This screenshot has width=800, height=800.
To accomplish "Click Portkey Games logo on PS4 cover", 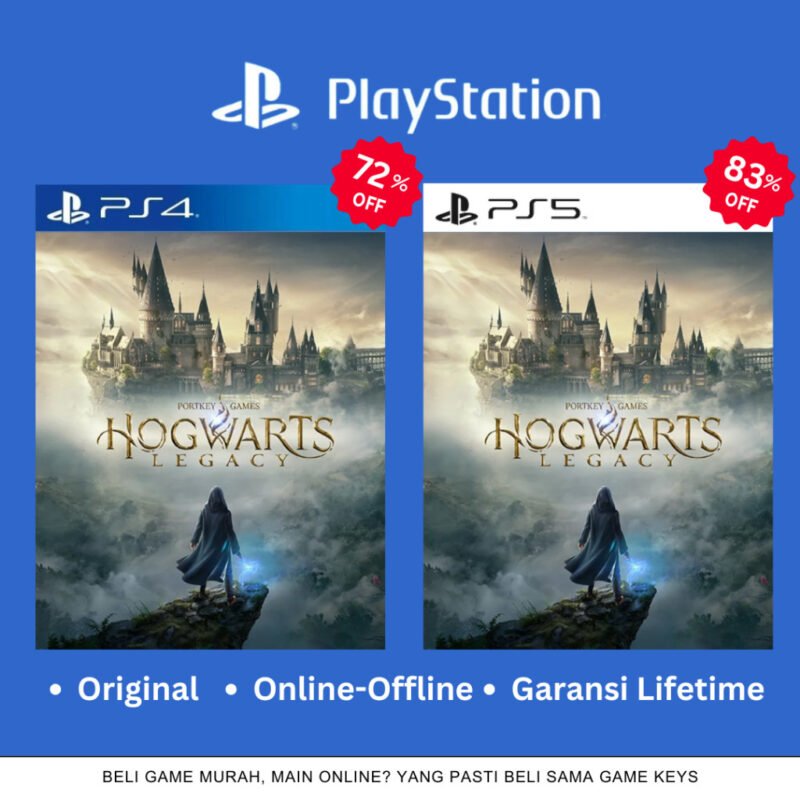I will point(218,406).
